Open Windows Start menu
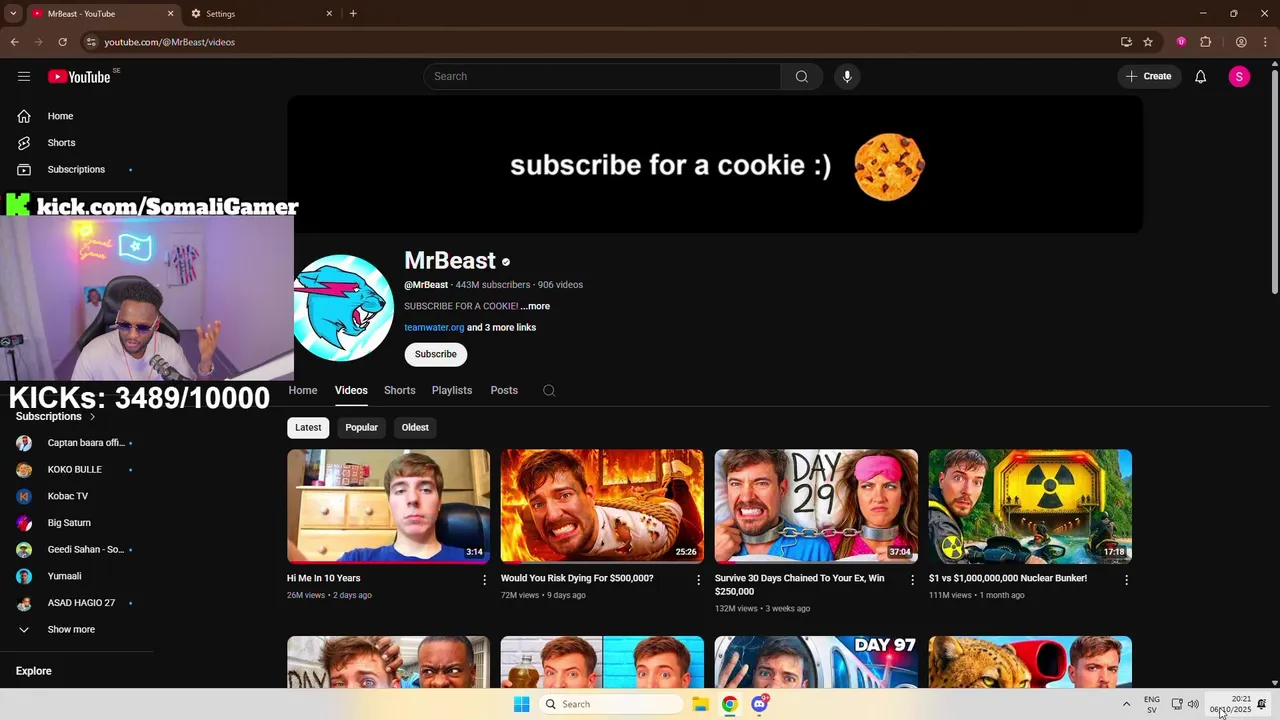 (x=521, y=704)
